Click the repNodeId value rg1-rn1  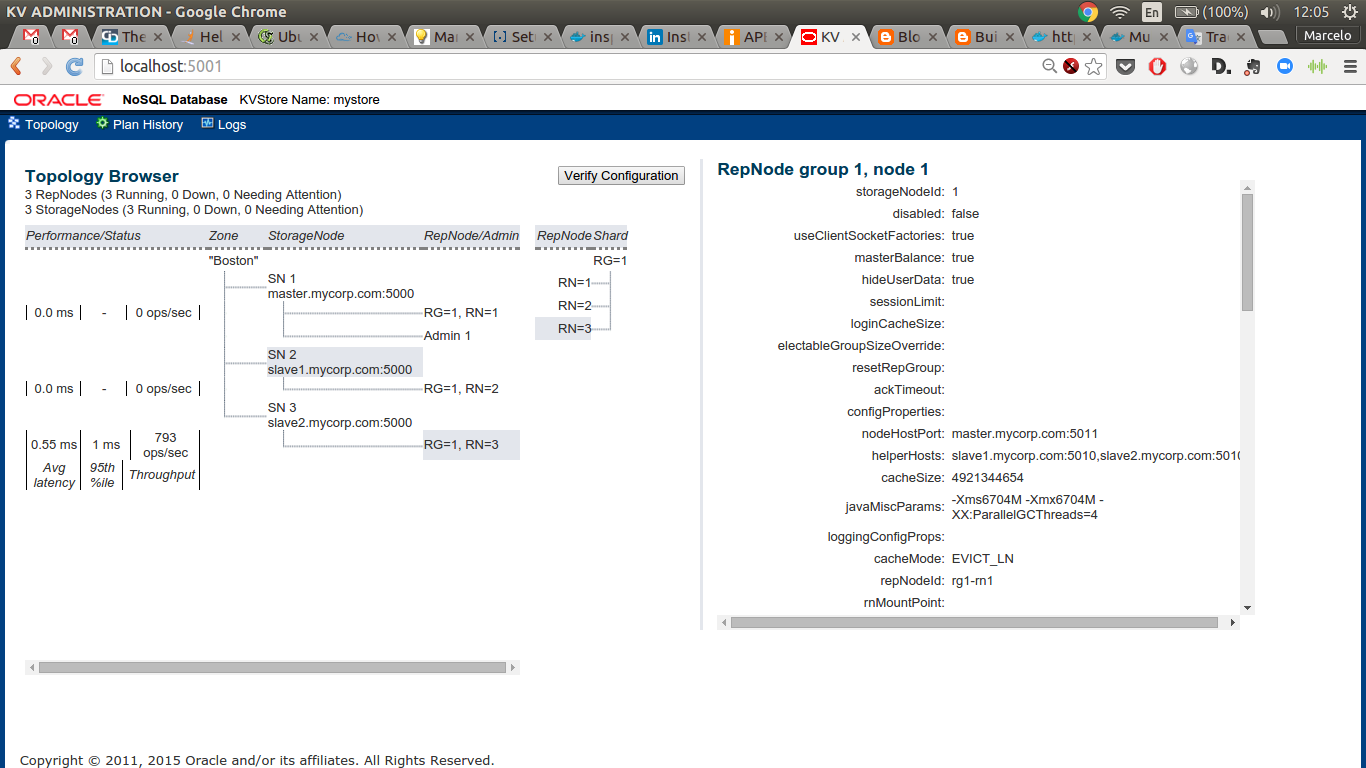point(972,581)
